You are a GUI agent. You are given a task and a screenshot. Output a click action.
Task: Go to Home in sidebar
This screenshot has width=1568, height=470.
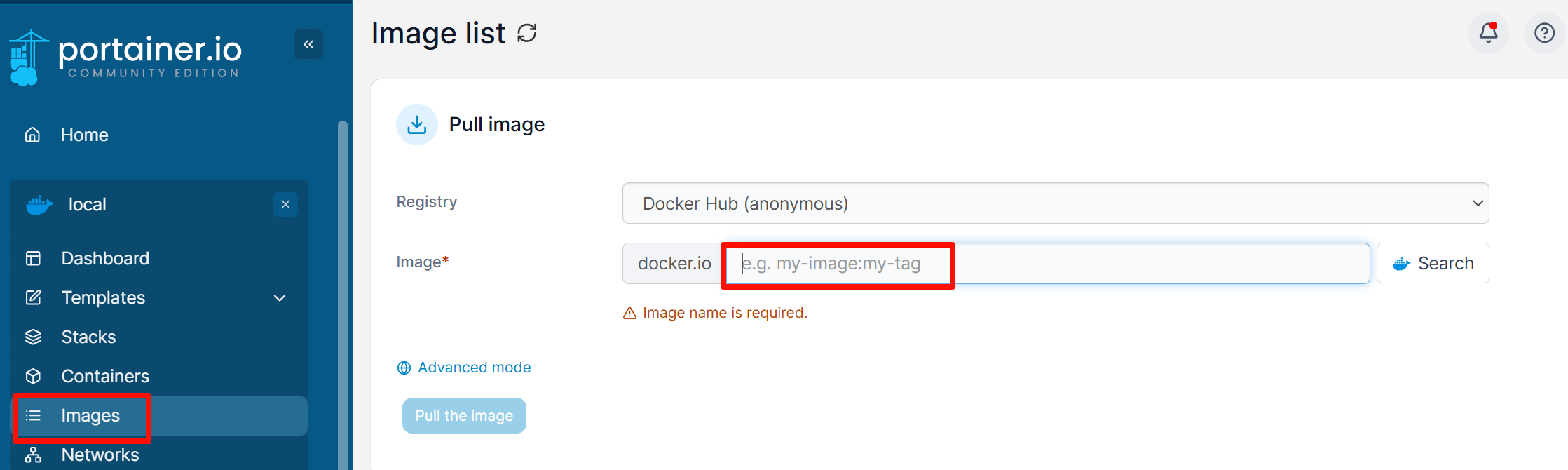[84, 135]
